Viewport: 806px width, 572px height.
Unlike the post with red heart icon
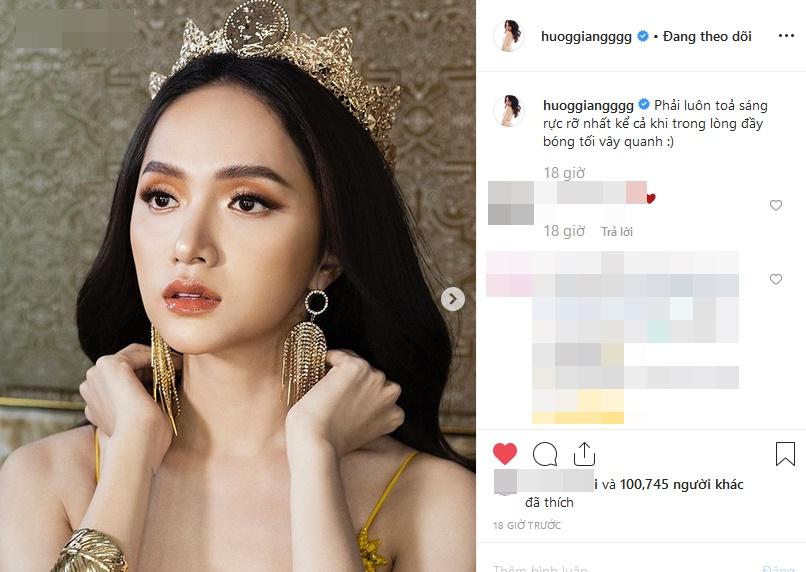505,454
